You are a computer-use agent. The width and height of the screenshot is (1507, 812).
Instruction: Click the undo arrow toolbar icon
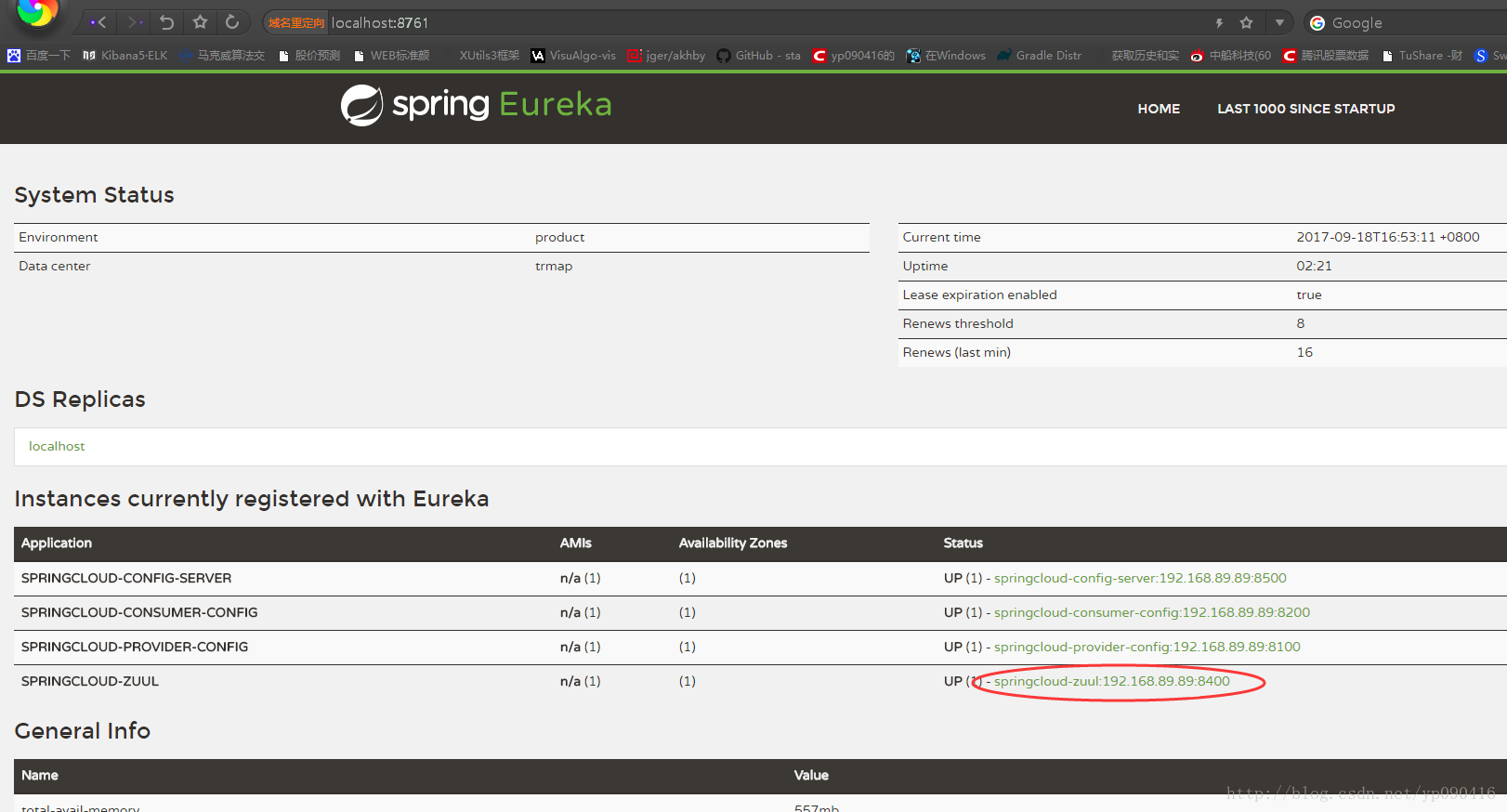(167, 22)
